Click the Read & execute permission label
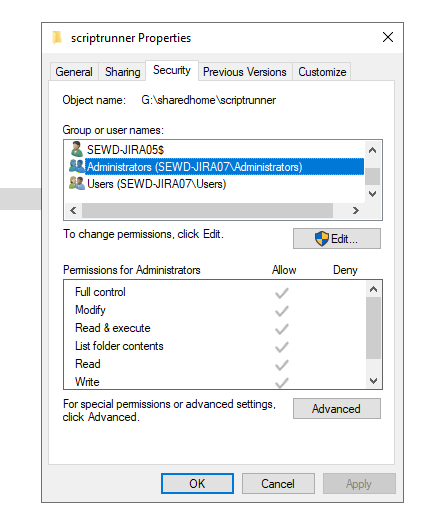The height and width of the screenshot is (515, 437). click(x=113, y=328)
